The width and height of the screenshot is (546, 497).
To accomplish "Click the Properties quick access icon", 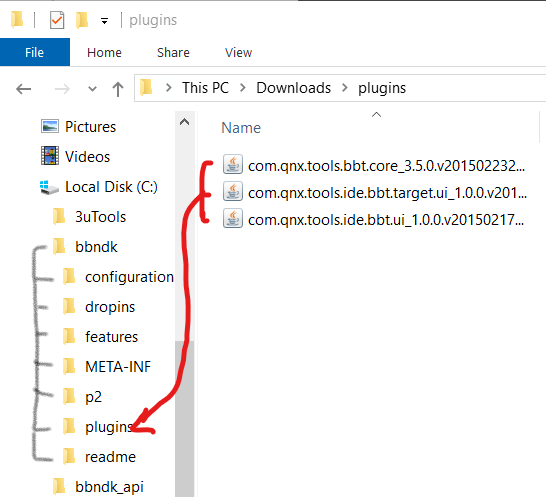I will point(57,20).
